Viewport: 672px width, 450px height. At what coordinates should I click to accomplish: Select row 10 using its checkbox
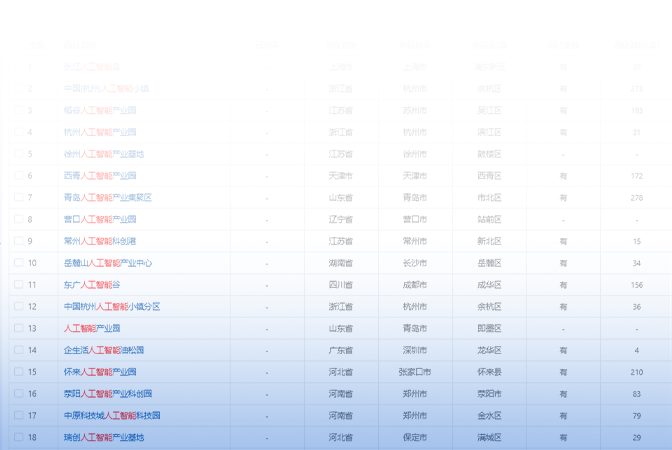tap(18, 262)
